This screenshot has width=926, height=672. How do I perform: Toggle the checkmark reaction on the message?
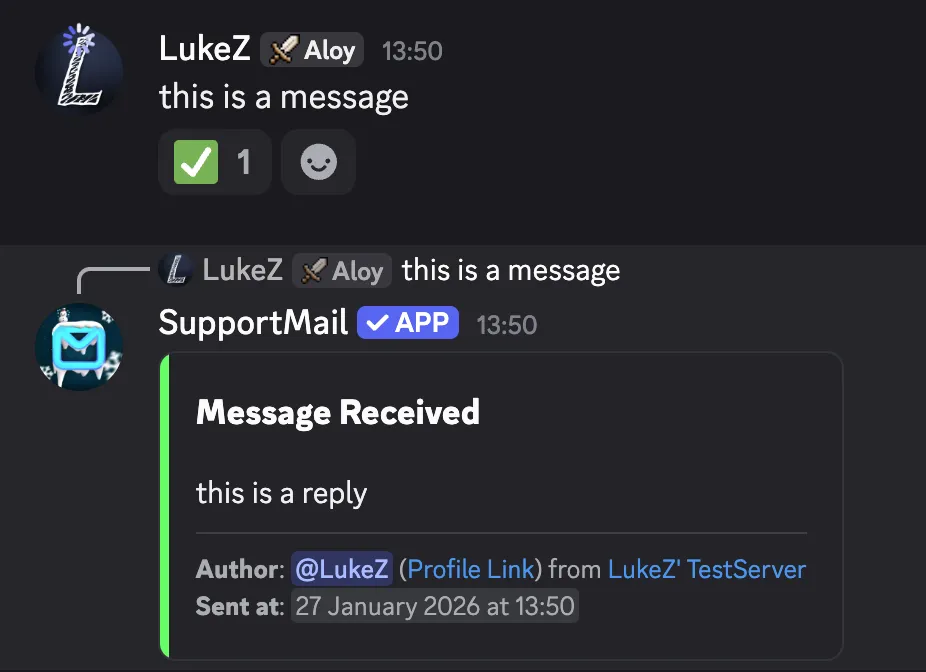pos(214,162)
